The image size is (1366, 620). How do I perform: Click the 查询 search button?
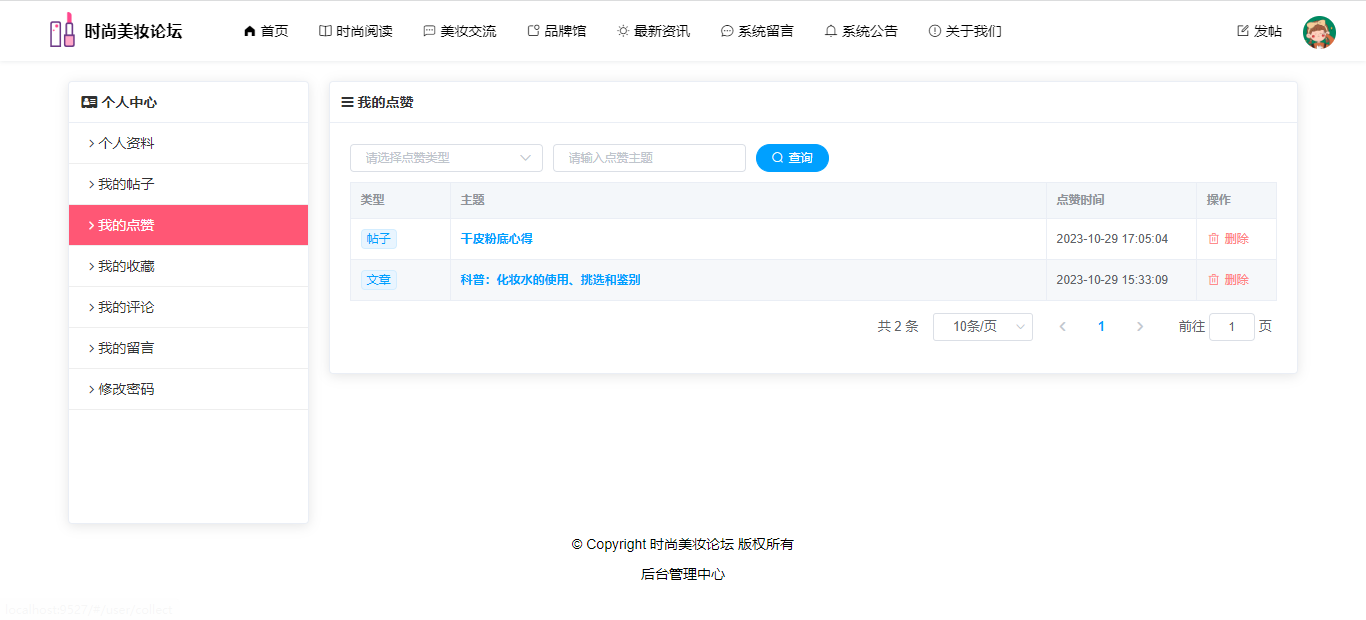point(792,158)
